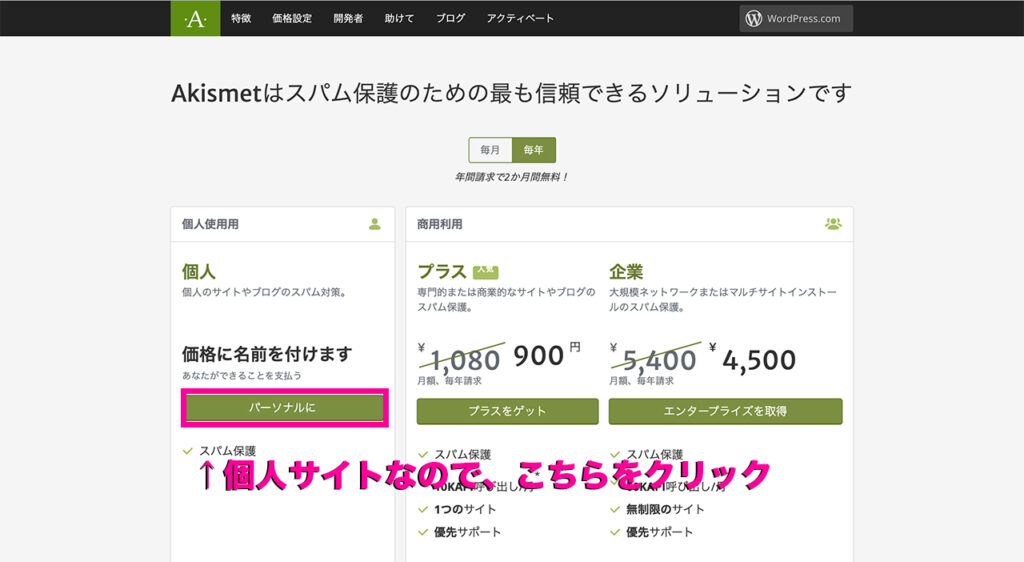Click the crossed-out 1,080 price

[464, 360]
